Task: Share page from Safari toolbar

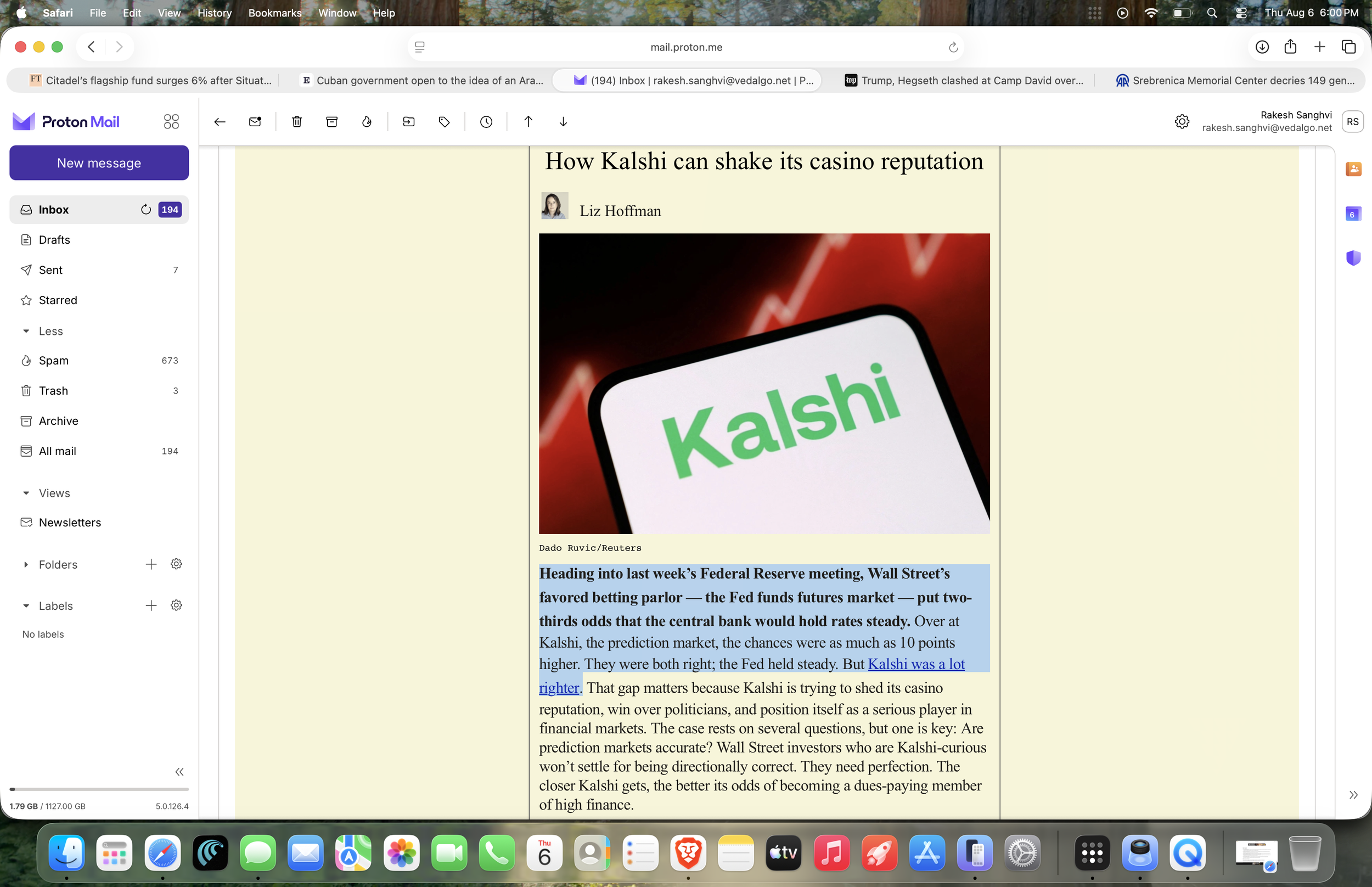Action: [1290, 47]
